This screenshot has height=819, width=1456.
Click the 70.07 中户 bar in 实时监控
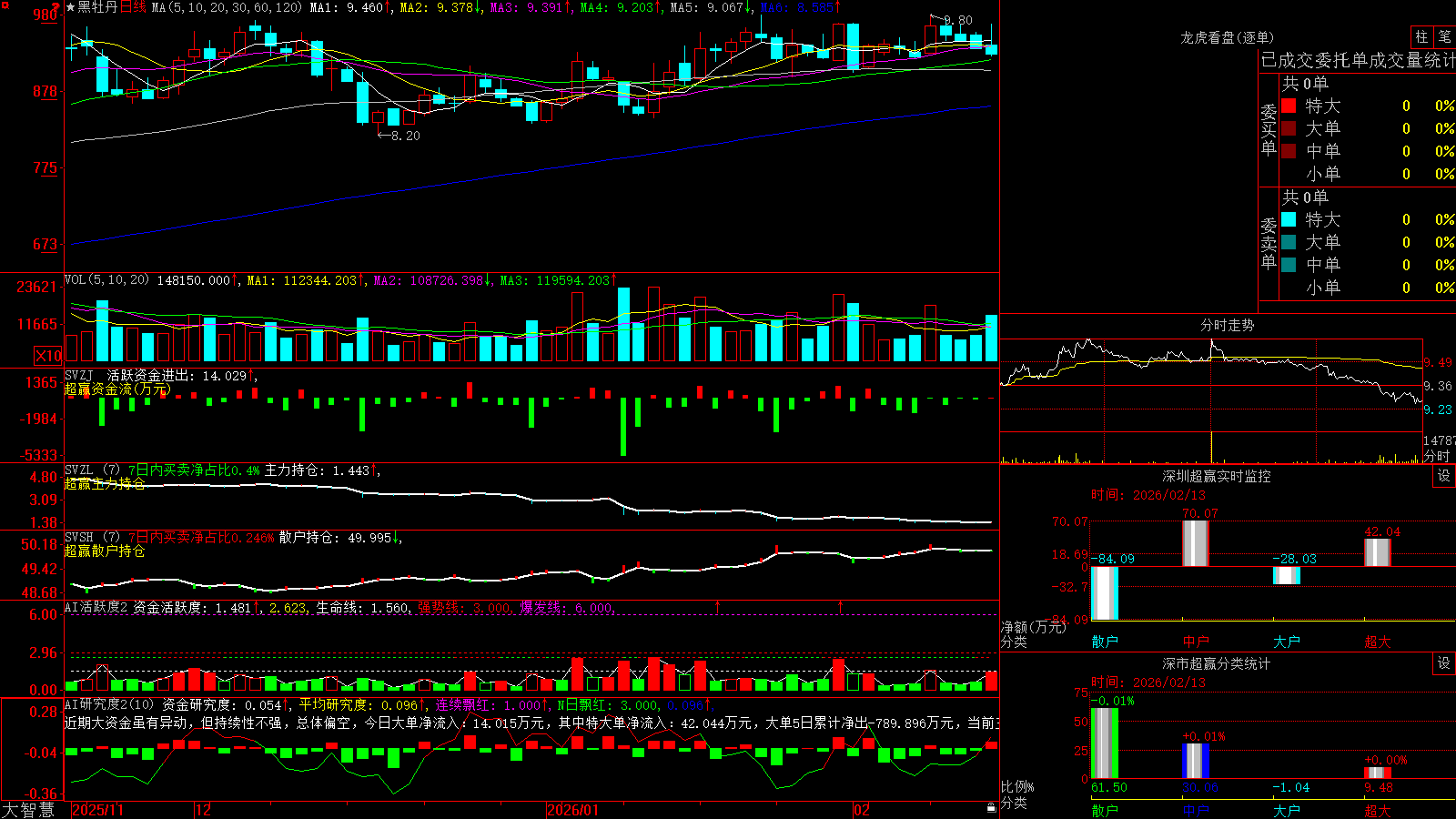(x=1195, y=543)
